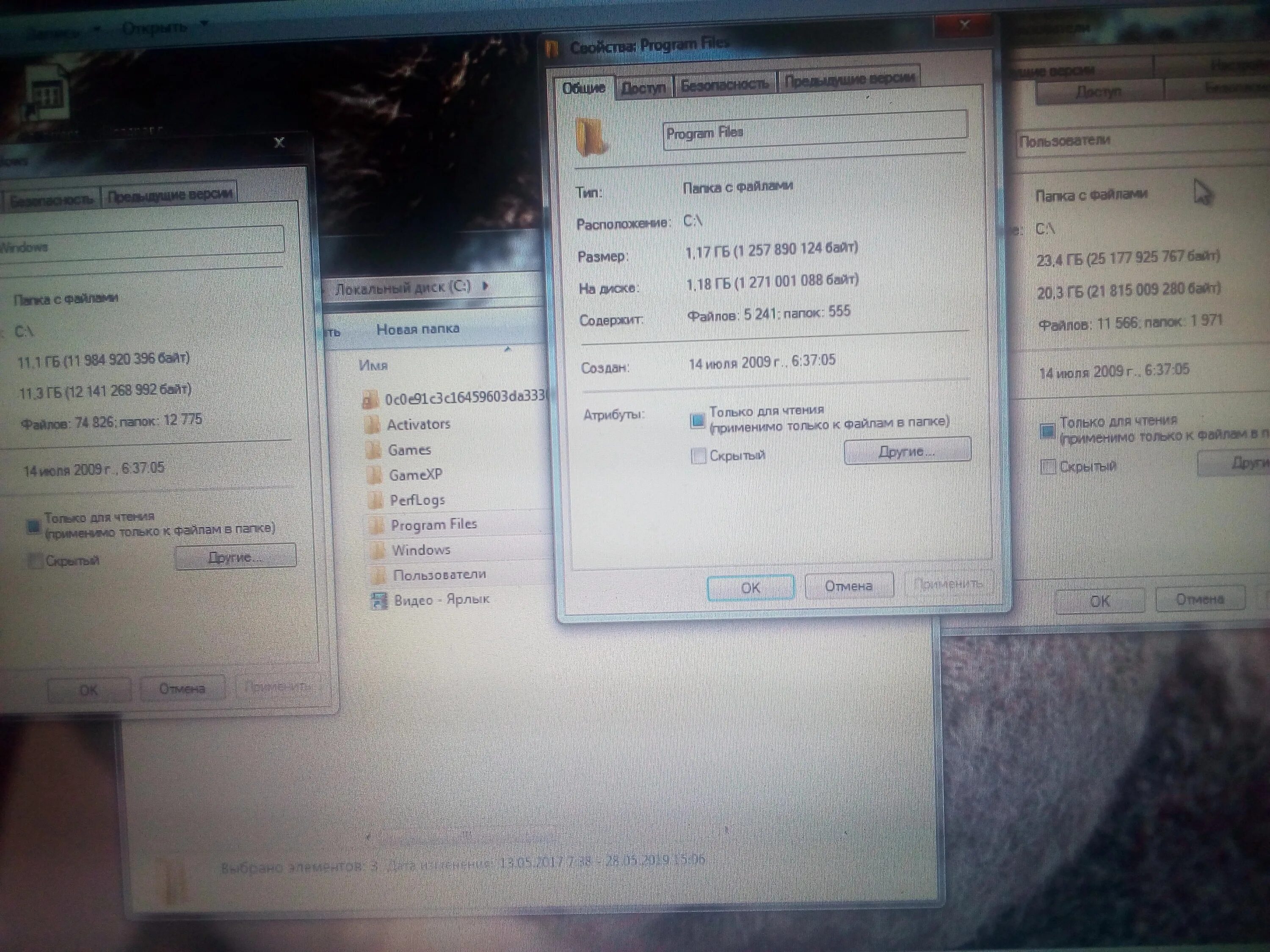Select the Видео - Ярлык shortcut icon
Screen dimensions: 1270x952
(x=379, y=600)
